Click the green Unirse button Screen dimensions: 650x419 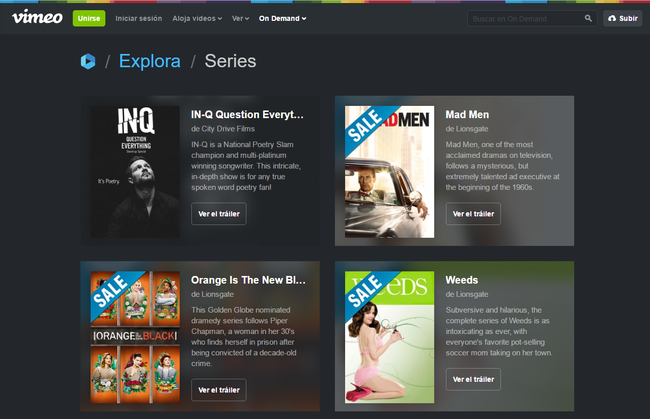pos(89,18)
